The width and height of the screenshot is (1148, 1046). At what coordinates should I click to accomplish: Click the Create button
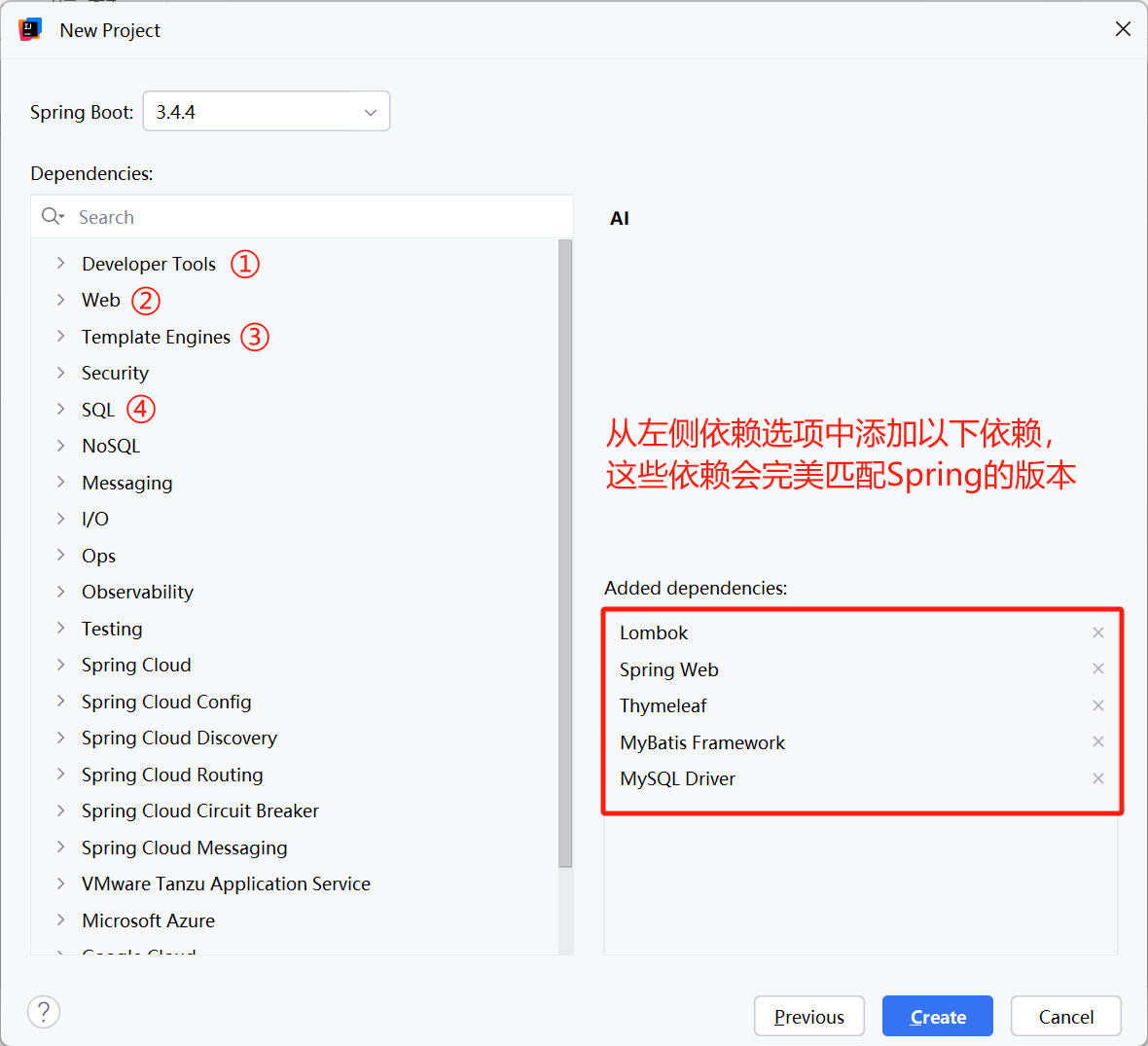(937, 1016)
